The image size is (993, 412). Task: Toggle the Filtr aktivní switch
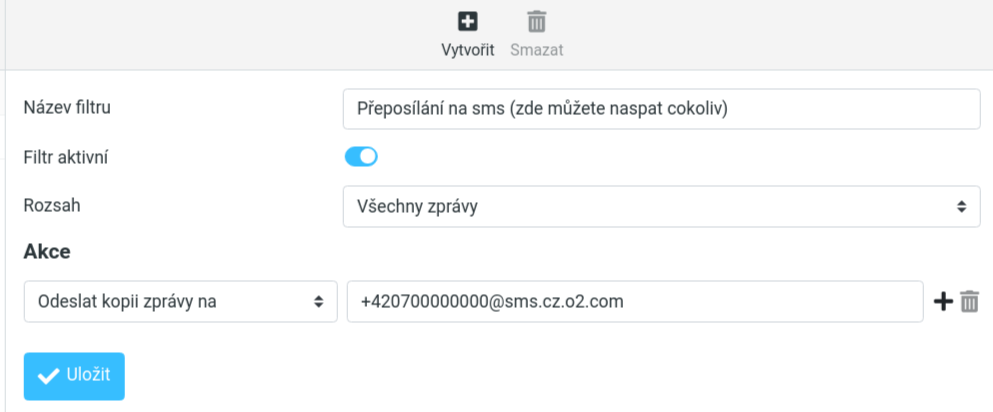tap(361, 157)
